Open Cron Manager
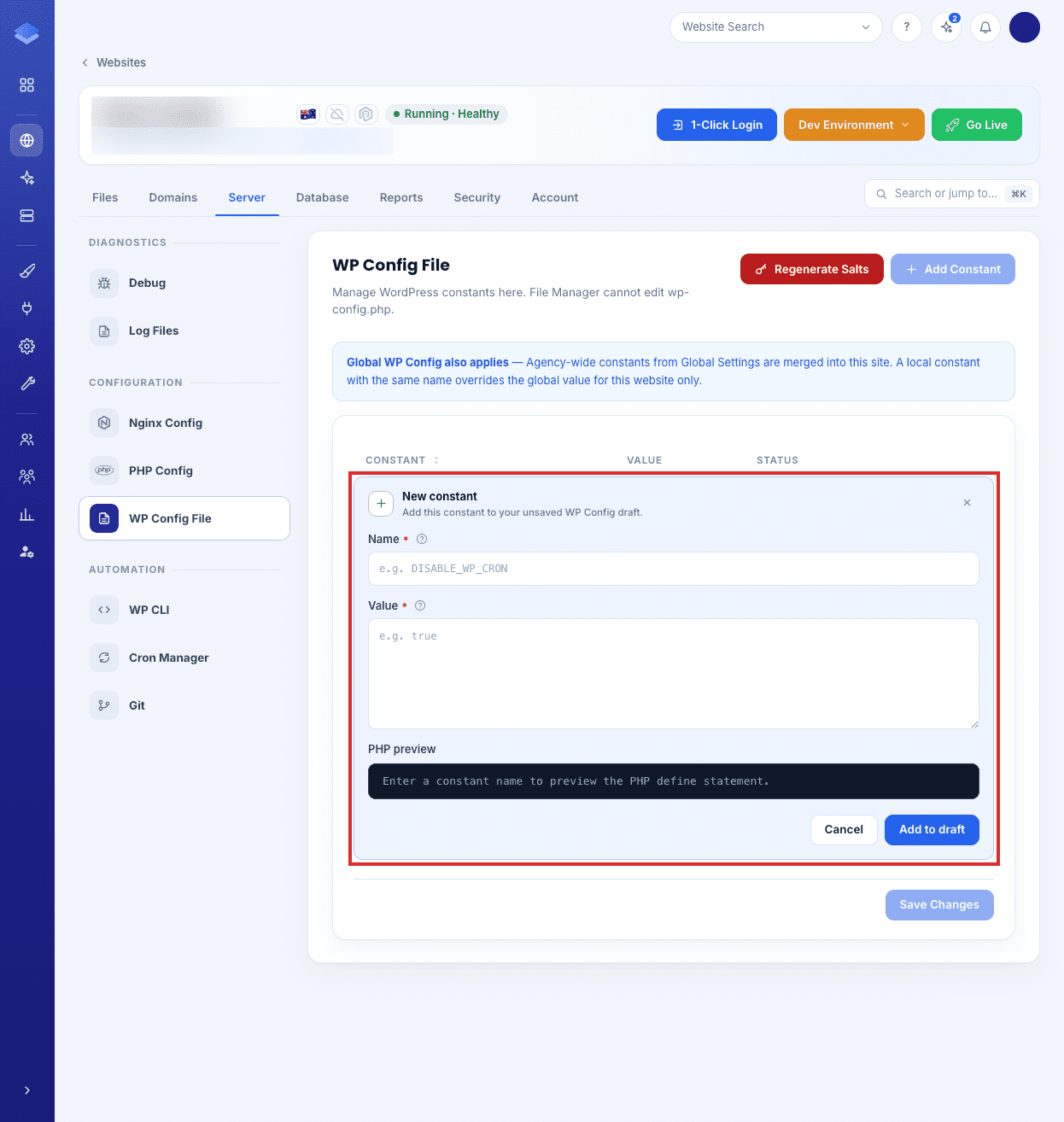Image resolution: width=1064 pixels, height=1122 pixels. pyautogui.click(x=184, y=657)
